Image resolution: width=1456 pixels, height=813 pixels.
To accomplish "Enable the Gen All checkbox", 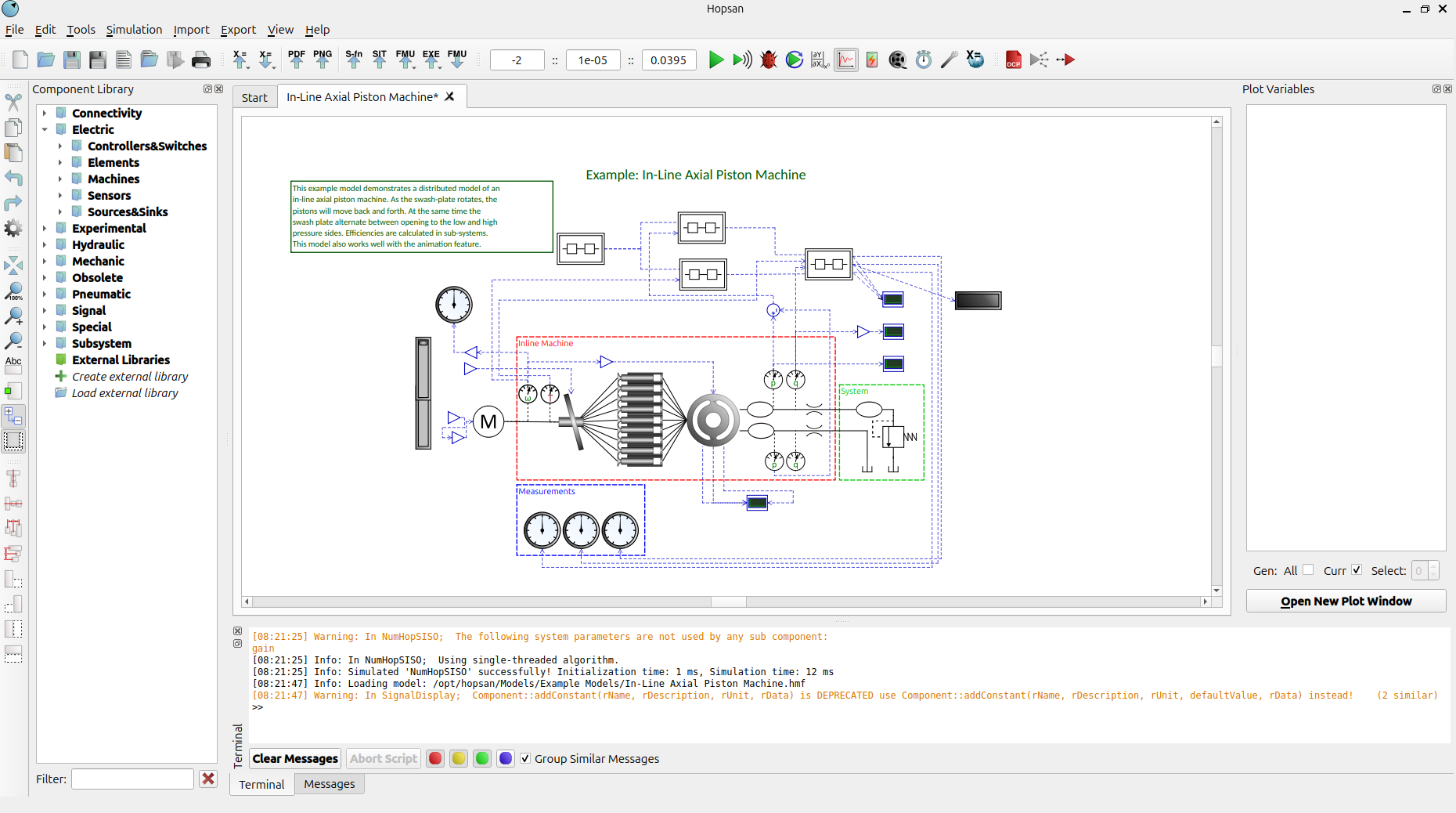I will click(1308, 570).
